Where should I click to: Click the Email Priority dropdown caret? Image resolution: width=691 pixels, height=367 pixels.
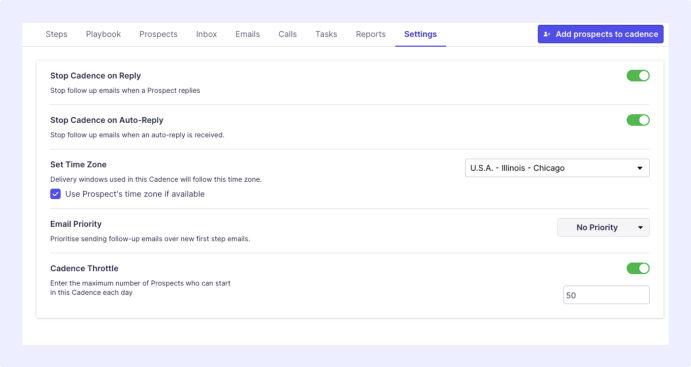(x=640, y=227)
